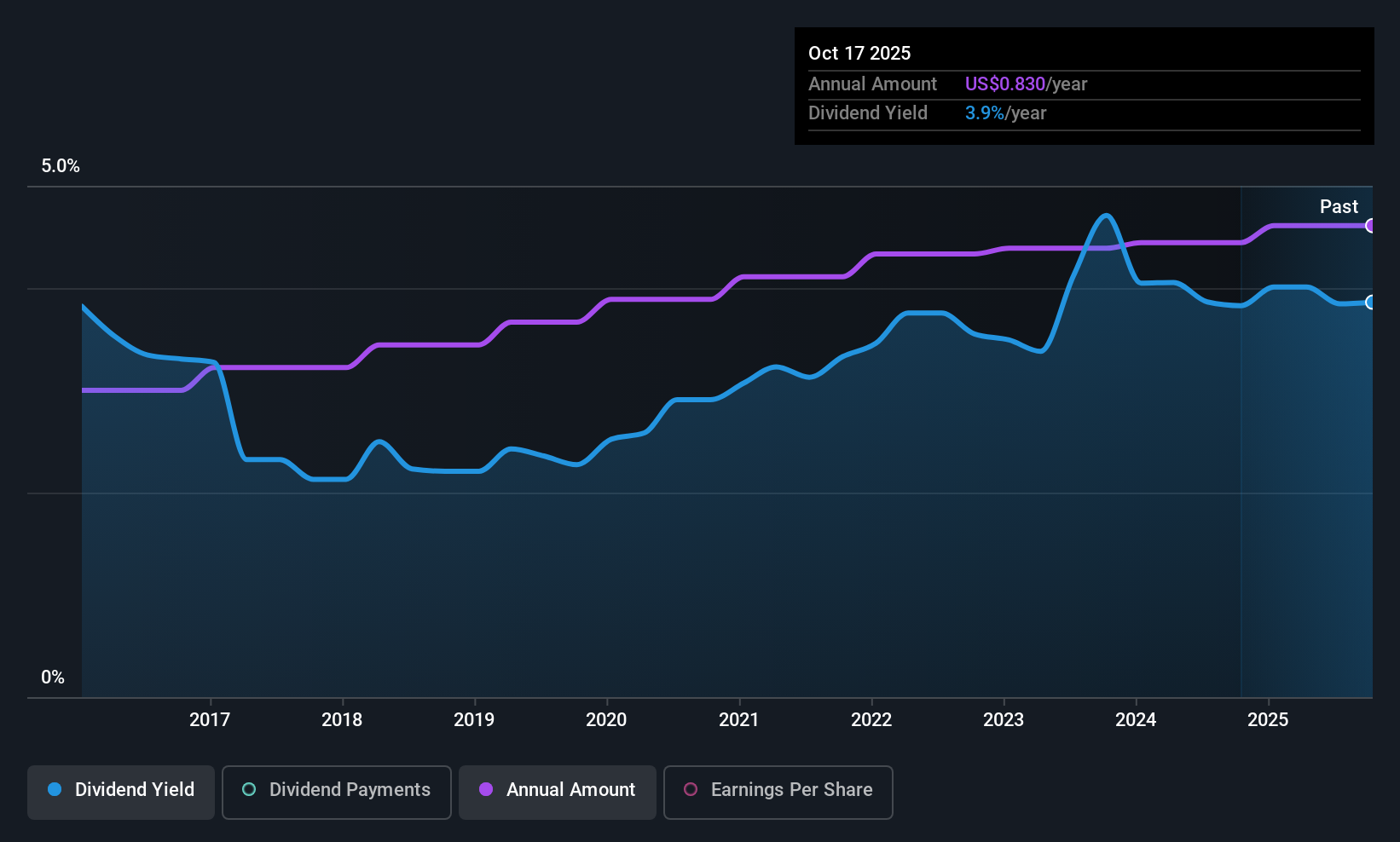Screen dimensions: 1400x842
Task: Click the blue endpoint marker on the Dividend Yield line
Action: pyautogui.click(x=1371, y=303)
